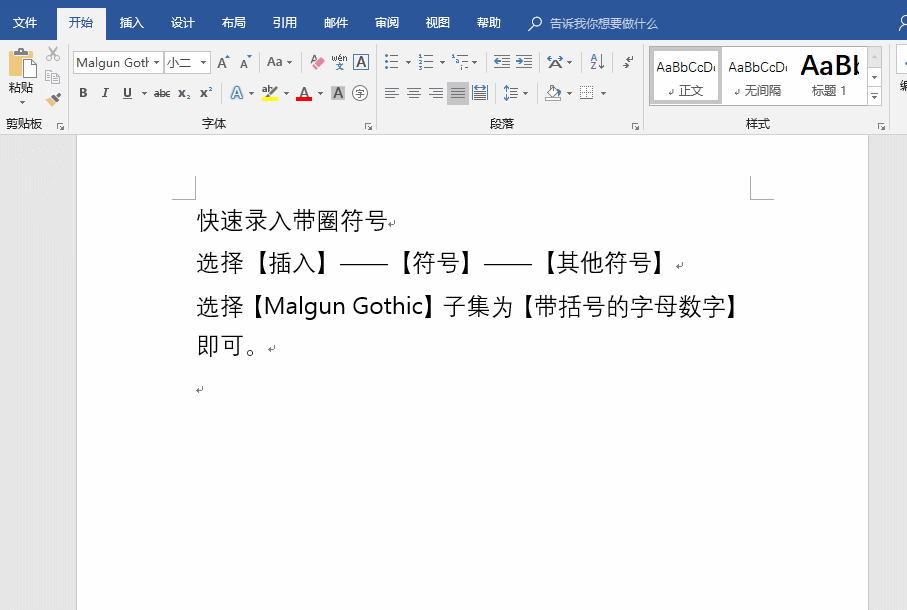Viewport: 907px width, 610px height.
Task: Click the Format Painter brush icon
Action: point(53,99)
